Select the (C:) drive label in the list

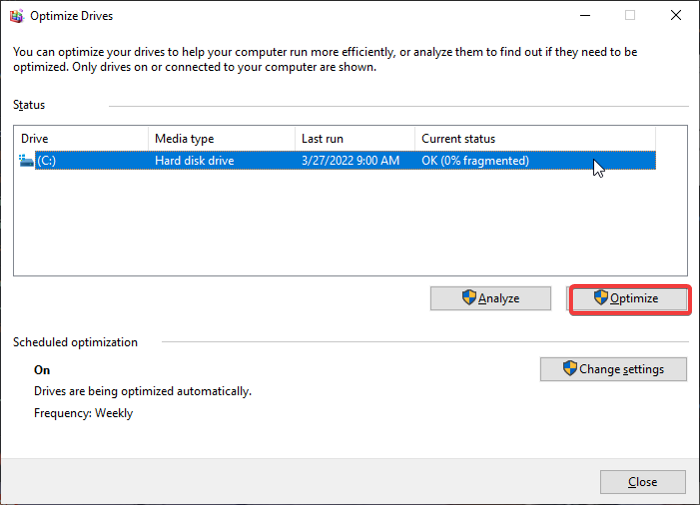[x=47, y=161]
